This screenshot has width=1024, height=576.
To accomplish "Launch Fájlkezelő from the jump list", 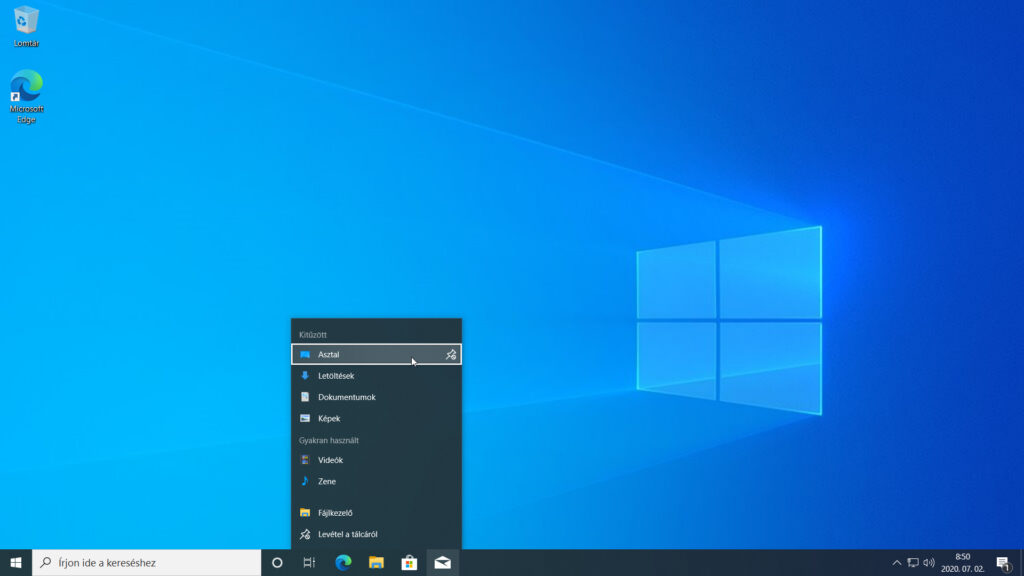I will [376, 513].
